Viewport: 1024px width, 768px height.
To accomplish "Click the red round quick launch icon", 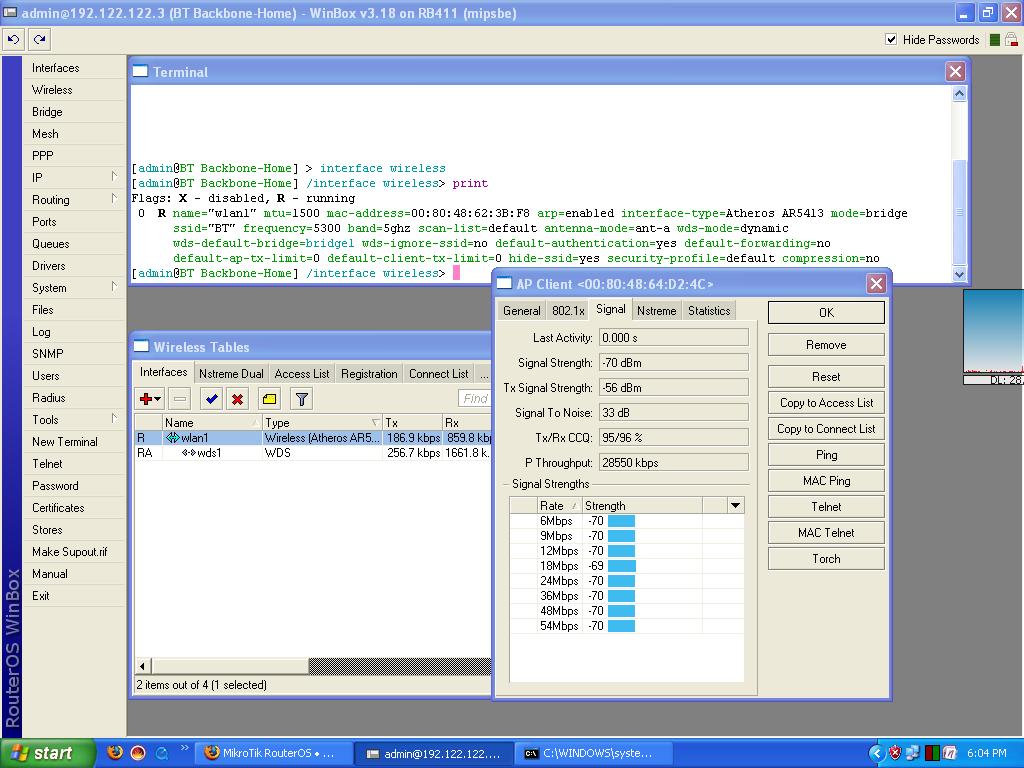I will tap(138, 753).
